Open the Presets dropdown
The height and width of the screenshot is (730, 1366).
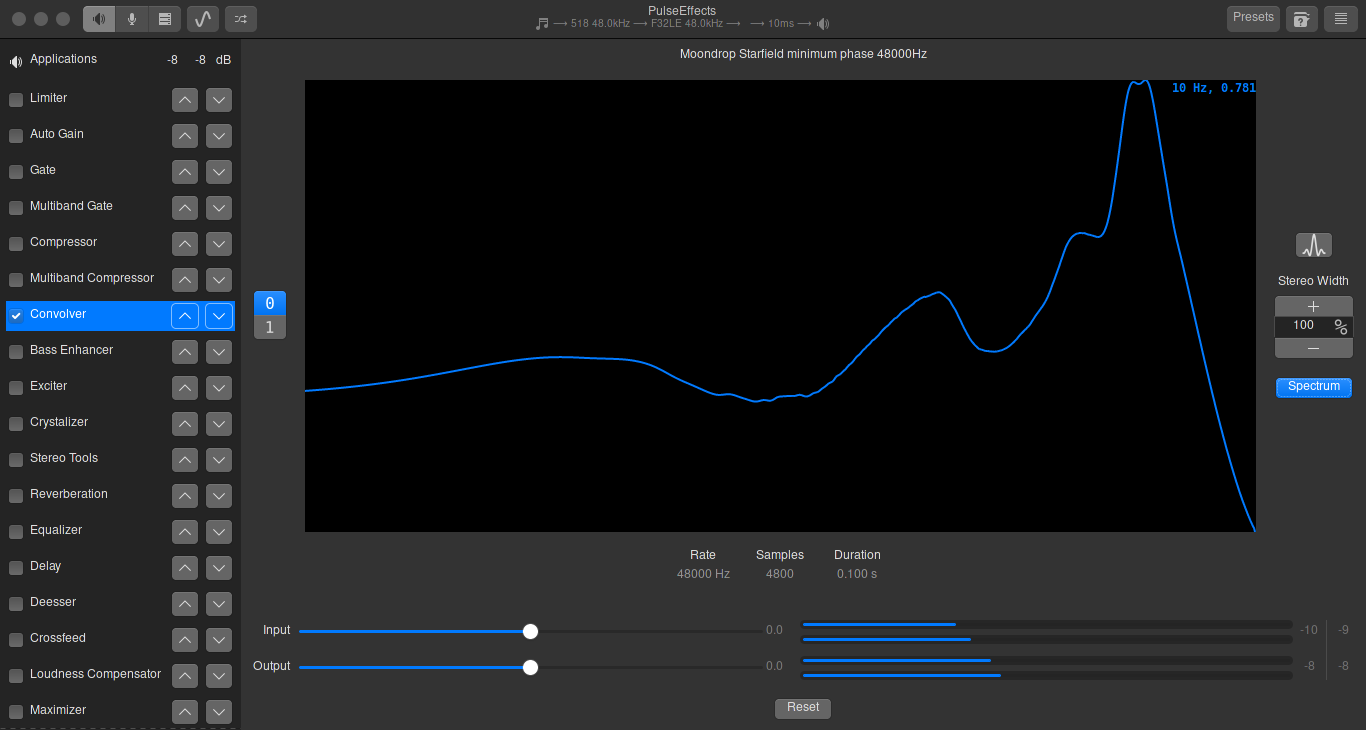(x=1253, y=18)
